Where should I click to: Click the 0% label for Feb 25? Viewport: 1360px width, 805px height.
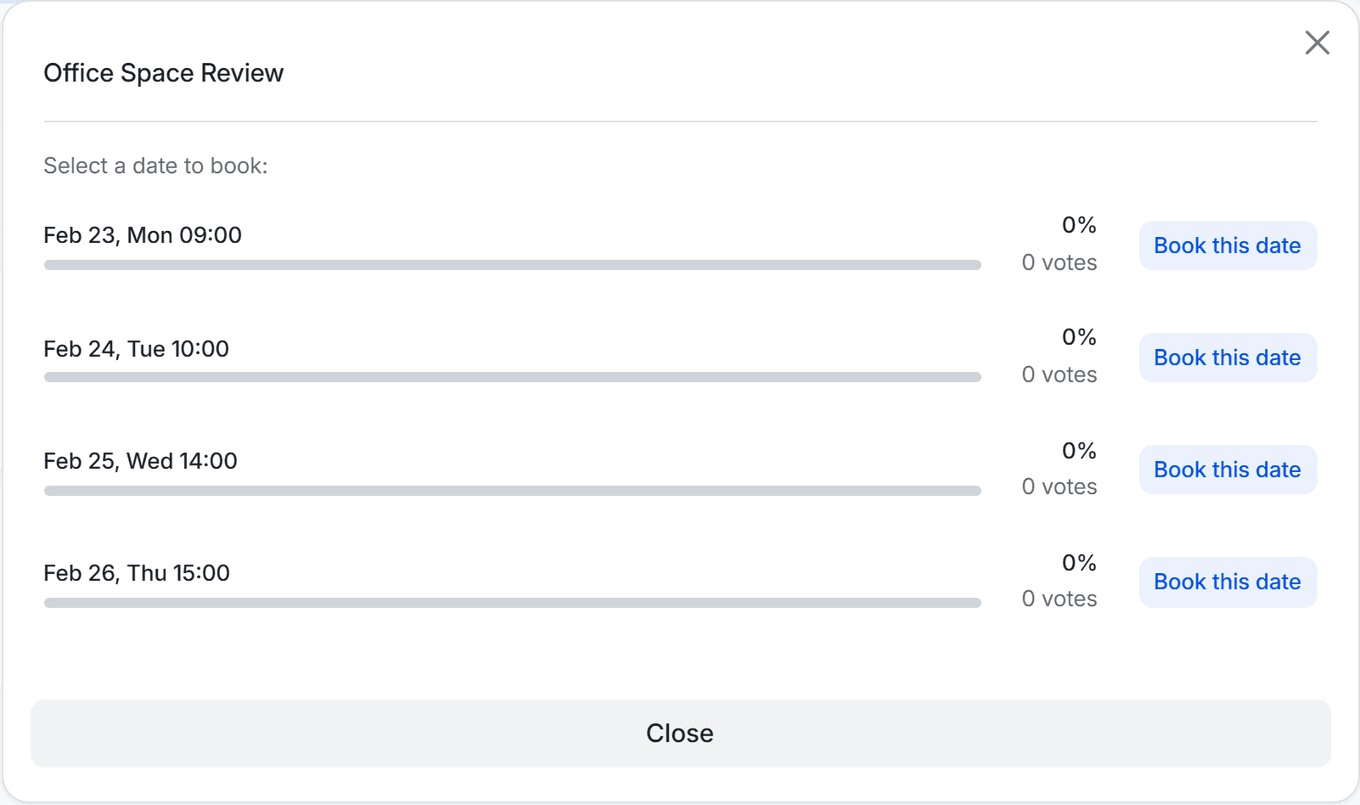(x=1078, y=450)
